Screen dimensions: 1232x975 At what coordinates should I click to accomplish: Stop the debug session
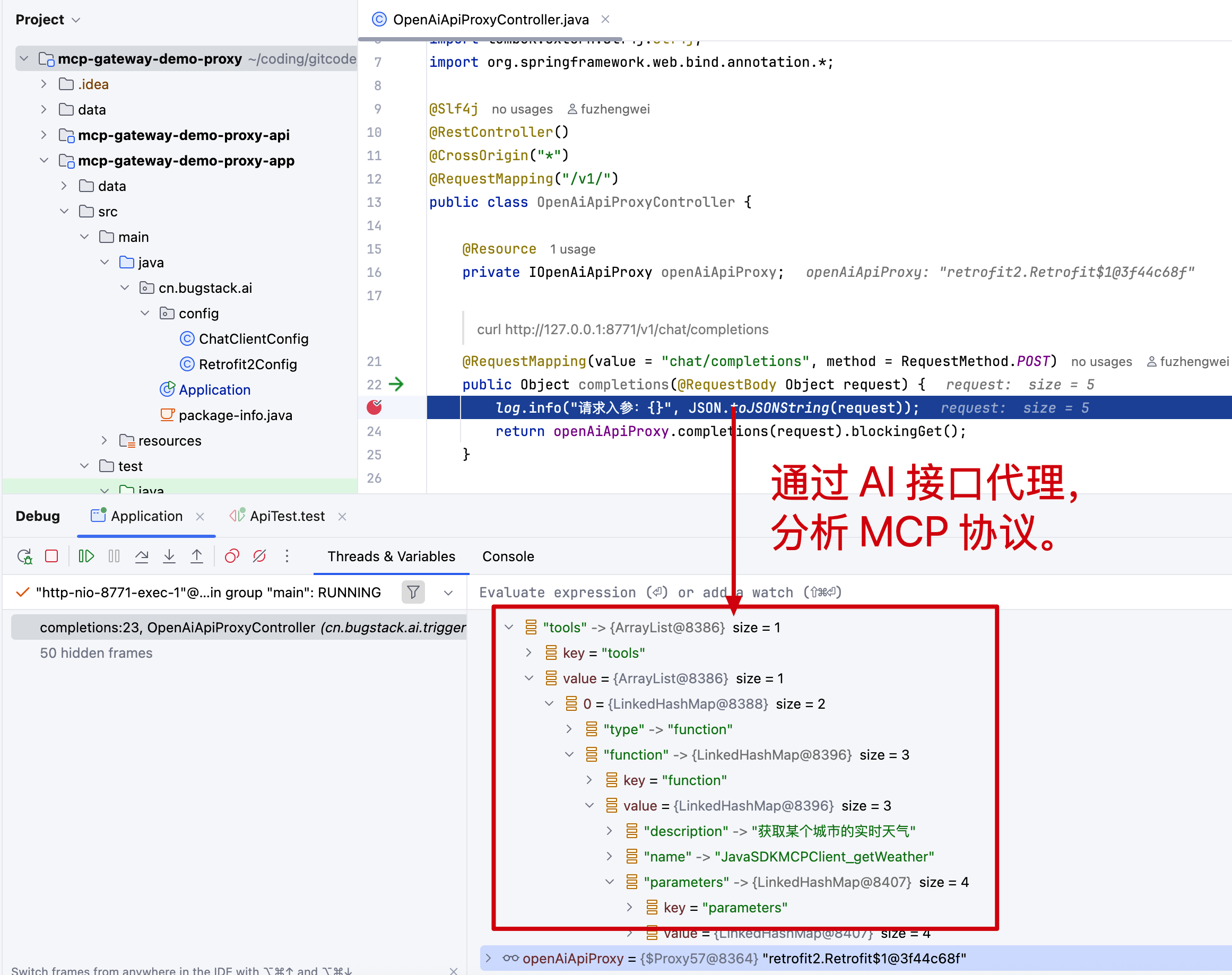pyautogui.click(x=51, y=556)
